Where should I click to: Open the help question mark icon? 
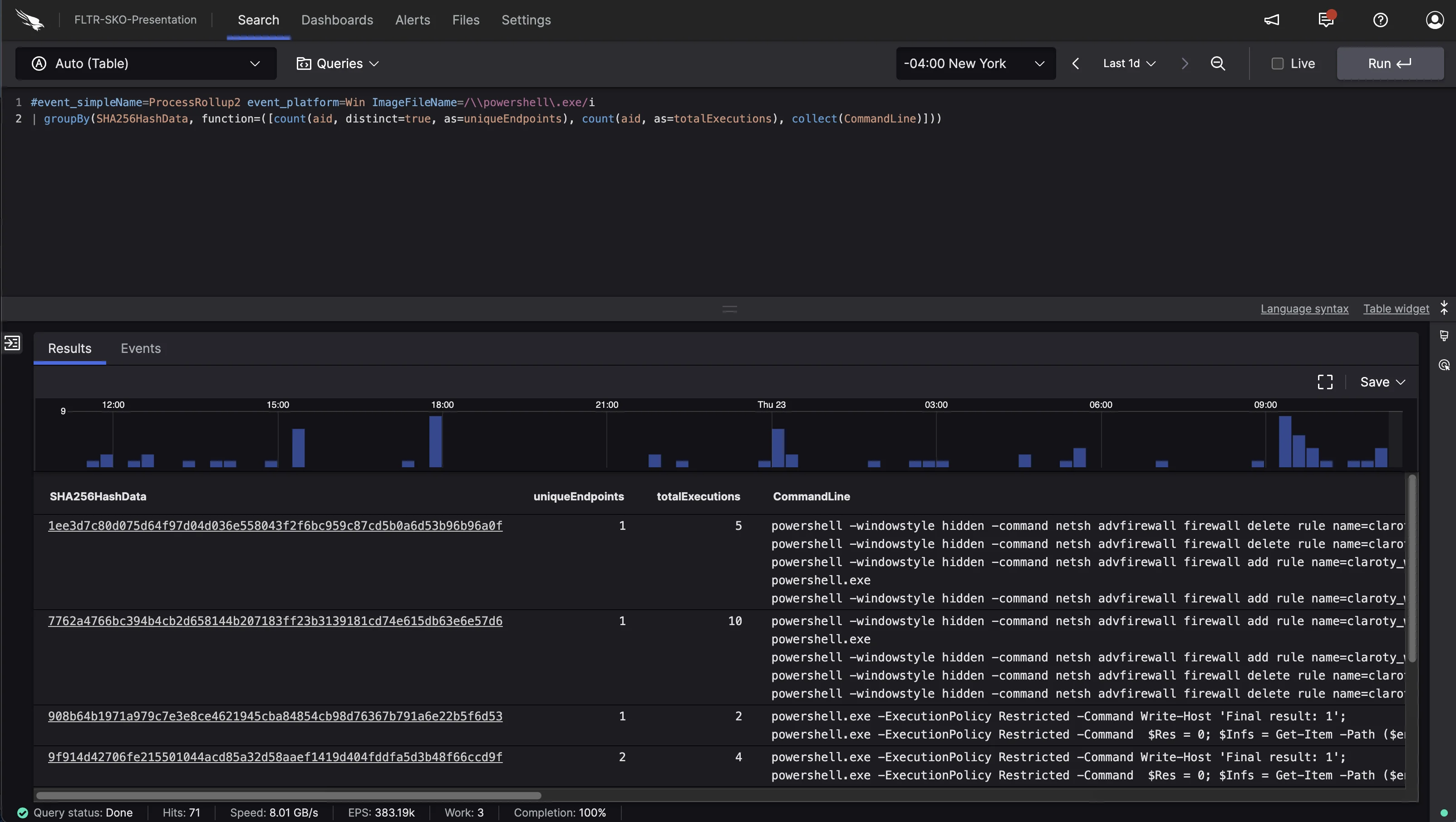[x=1380, y=20]
